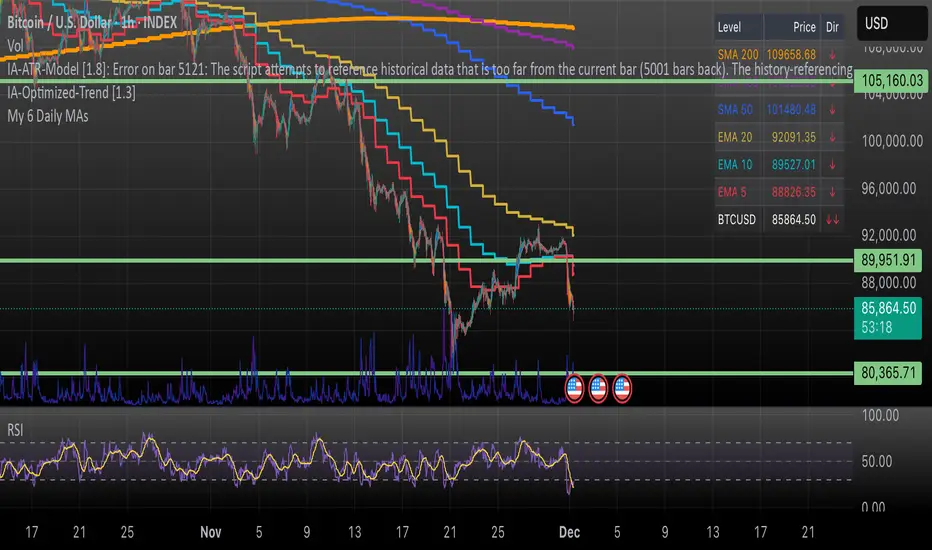Click the down arrow in EMA 5 row
The height and width of the screenshot is (550, 932).
pyautogui.click(x=832, y=187)
